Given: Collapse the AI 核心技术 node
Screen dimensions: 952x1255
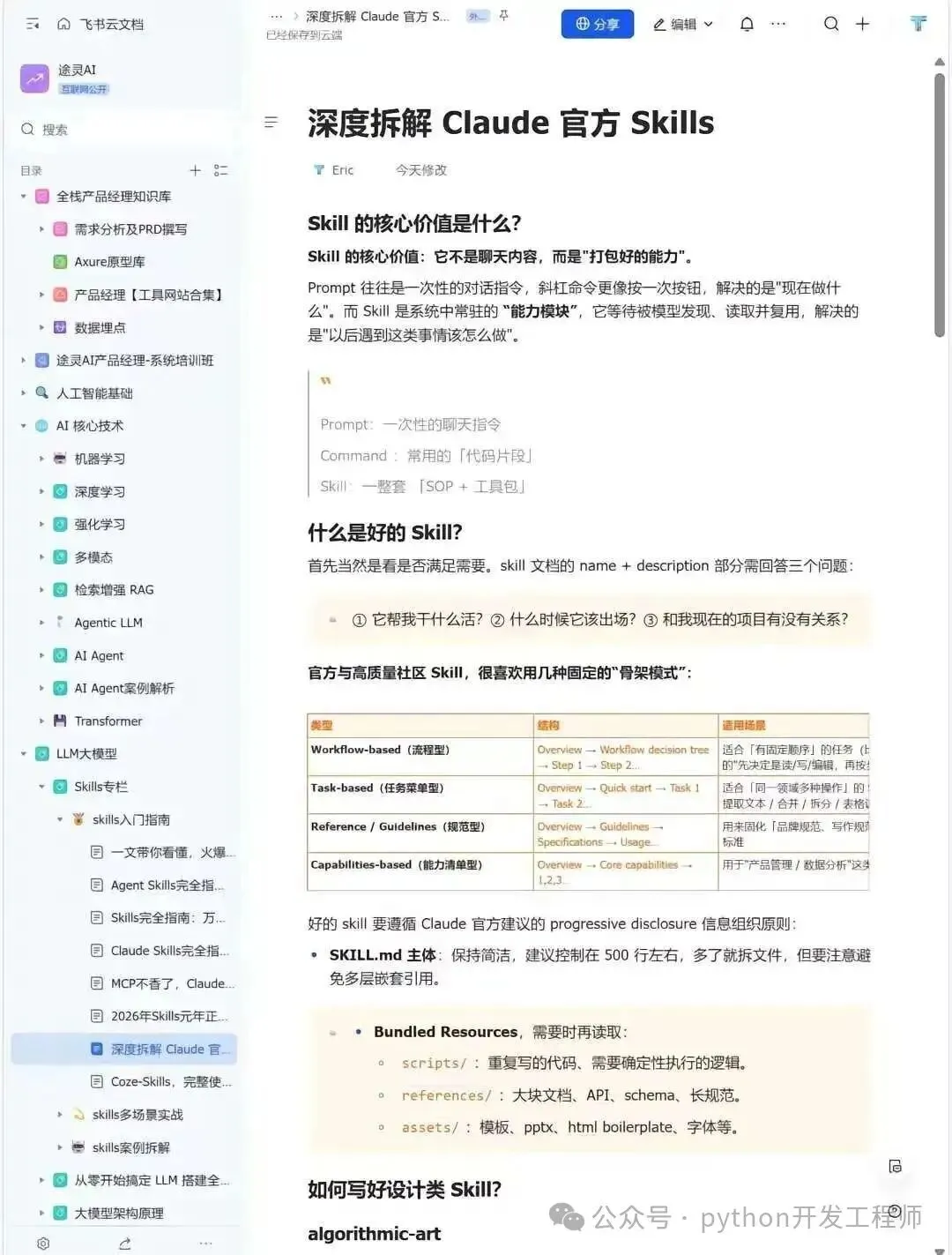Looking at the screenshot, I should (x=24, y=426).
